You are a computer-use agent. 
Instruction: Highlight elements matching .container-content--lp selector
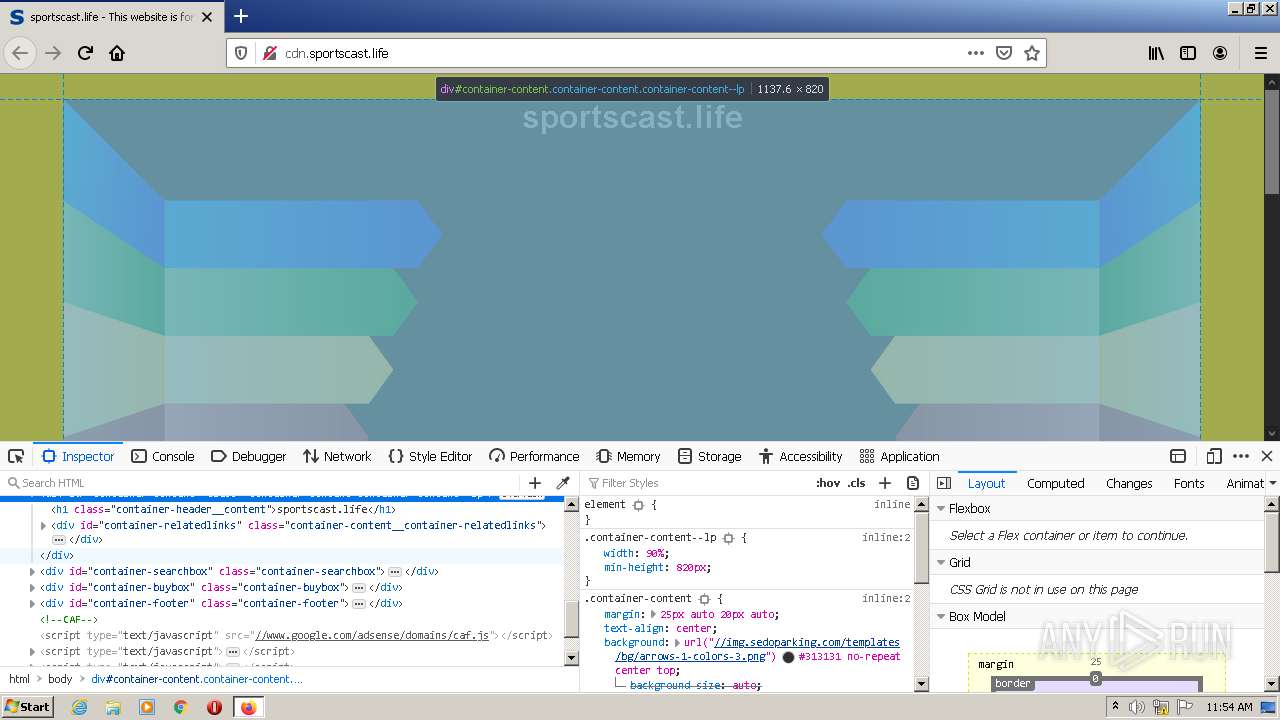click(x=729, y=538)
